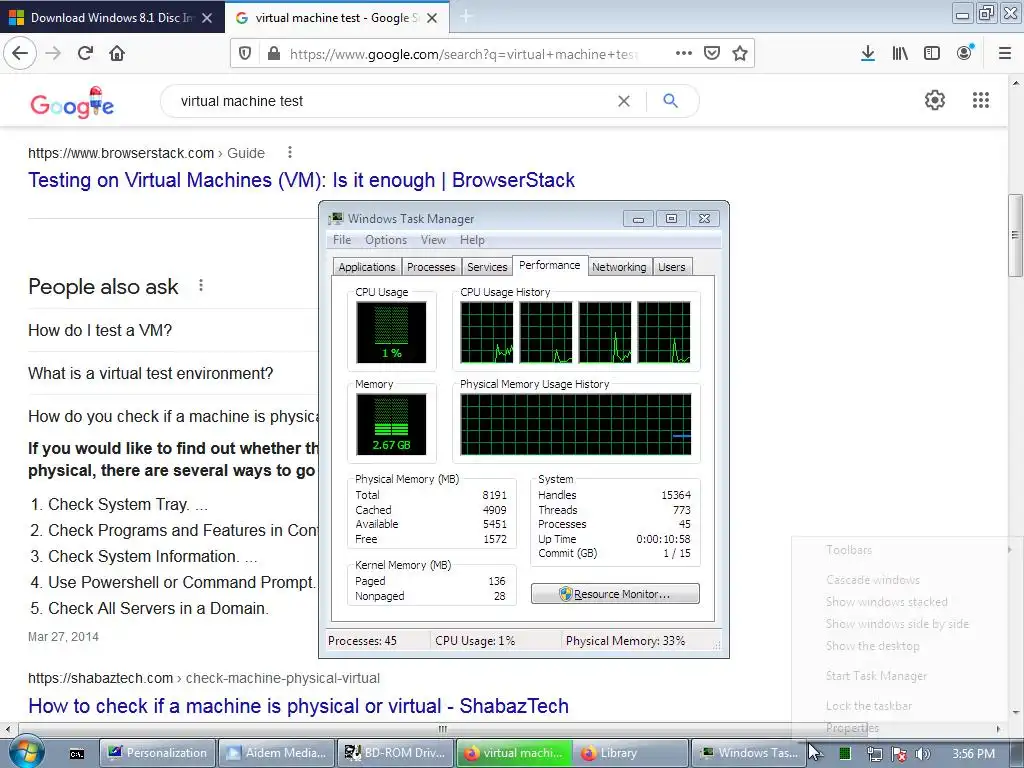The width and height of the screenshot is (1024, 768).
Task: Open Task Manager File menu
Action: [342, 240]
